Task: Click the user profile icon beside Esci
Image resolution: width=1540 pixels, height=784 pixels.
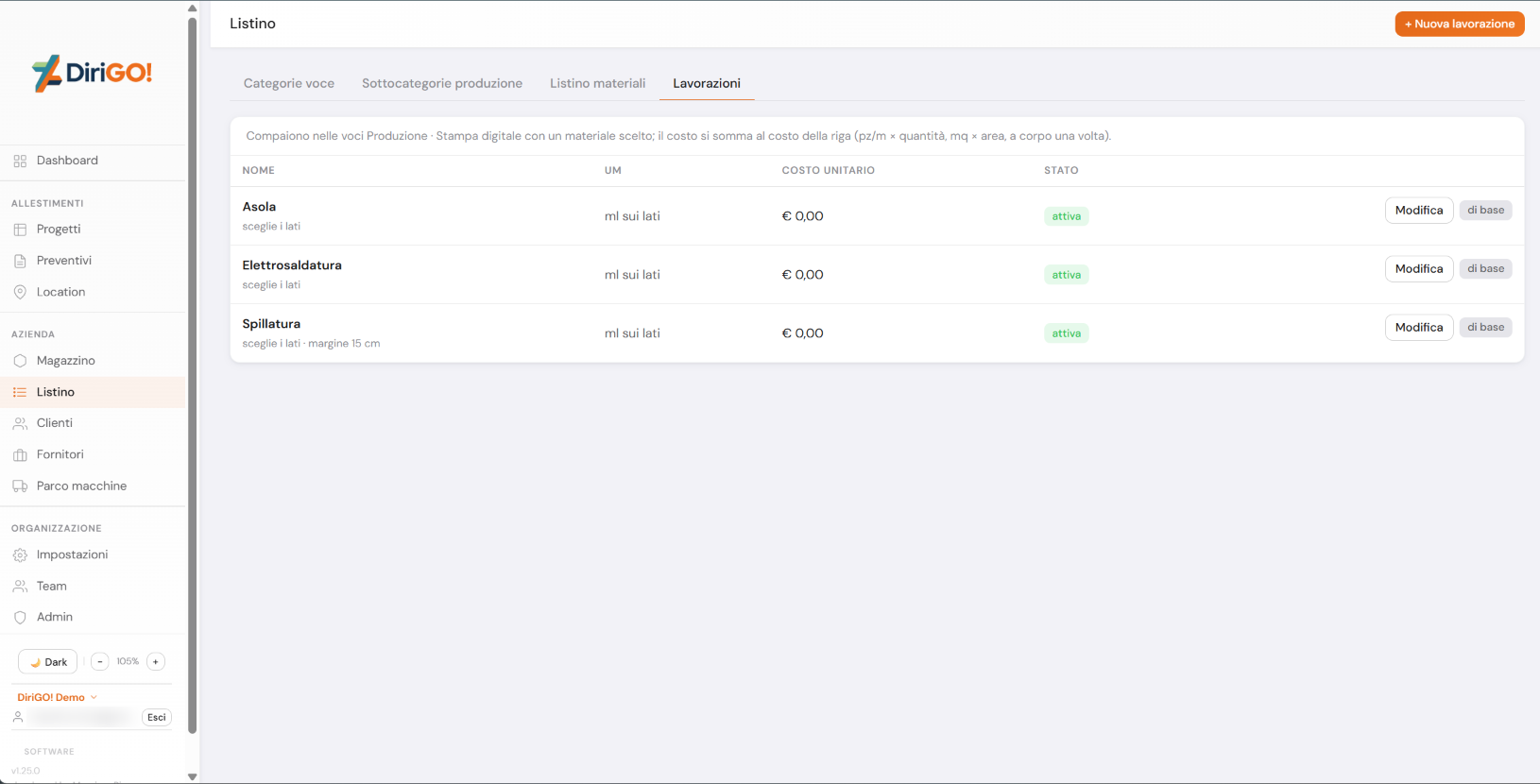Action: [18, 717]
